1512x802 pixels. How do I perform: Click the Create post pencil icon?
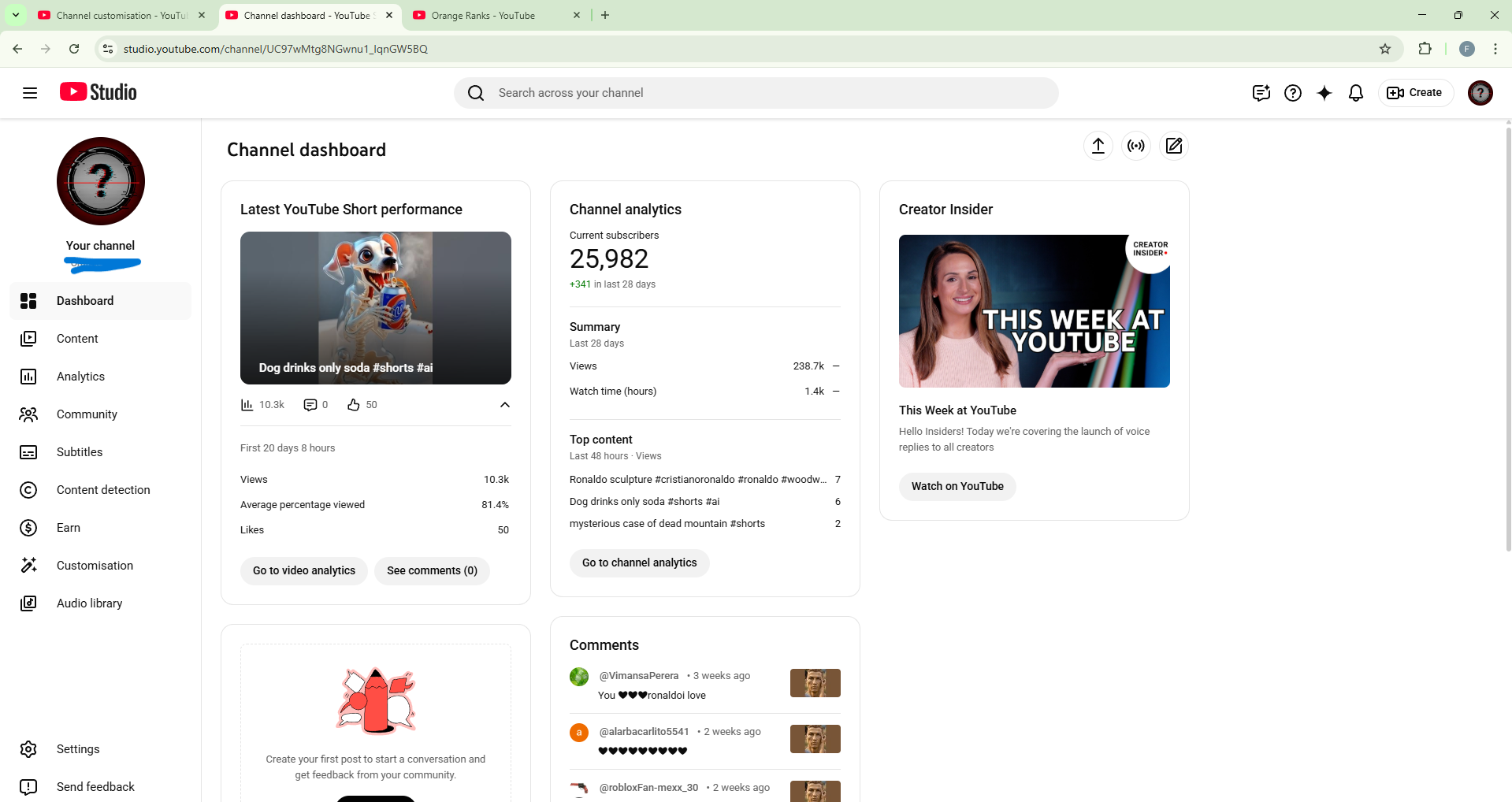pyautogui.click(x=1173, y=146)
